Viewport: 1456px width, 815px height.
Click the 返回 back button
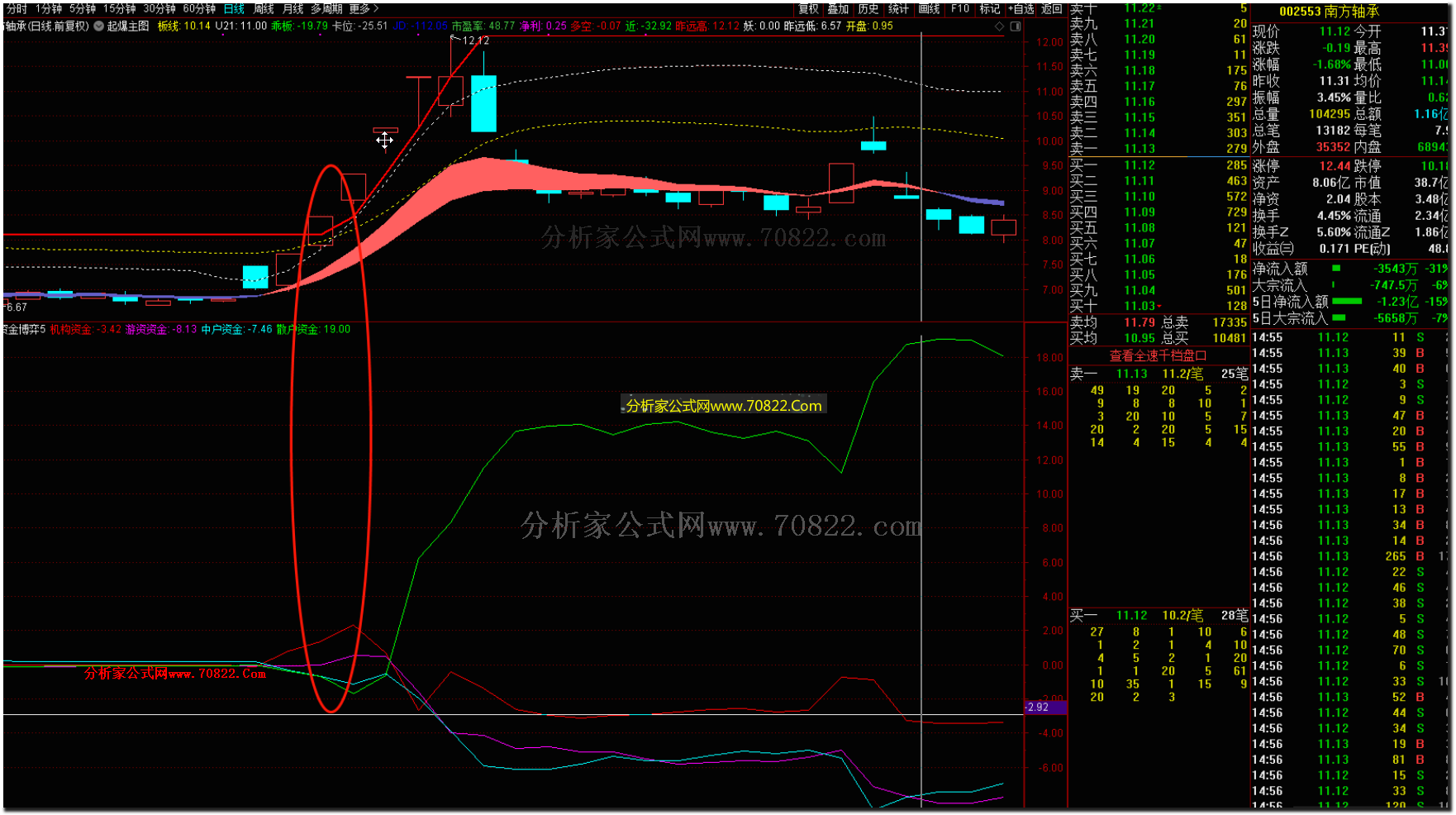coord(1051,9)
